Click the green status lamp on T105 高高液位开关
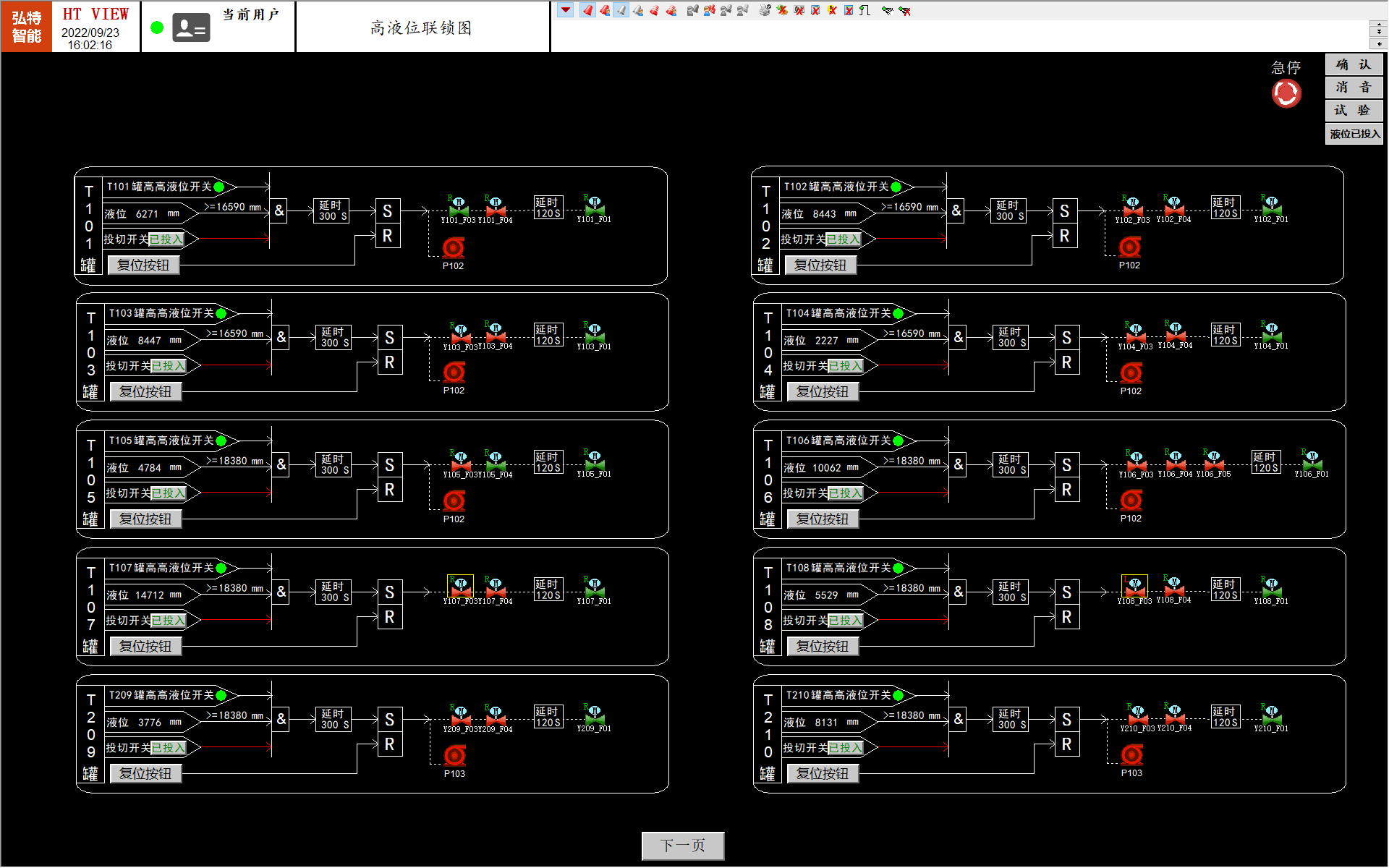The image size is (1389, 868). tap(222, 440)
